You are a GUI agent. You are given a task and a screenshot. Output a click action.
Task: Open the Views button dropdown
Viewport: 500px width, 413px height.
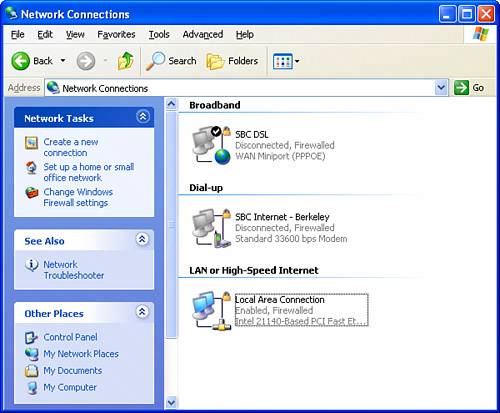(x=297, y=61)
